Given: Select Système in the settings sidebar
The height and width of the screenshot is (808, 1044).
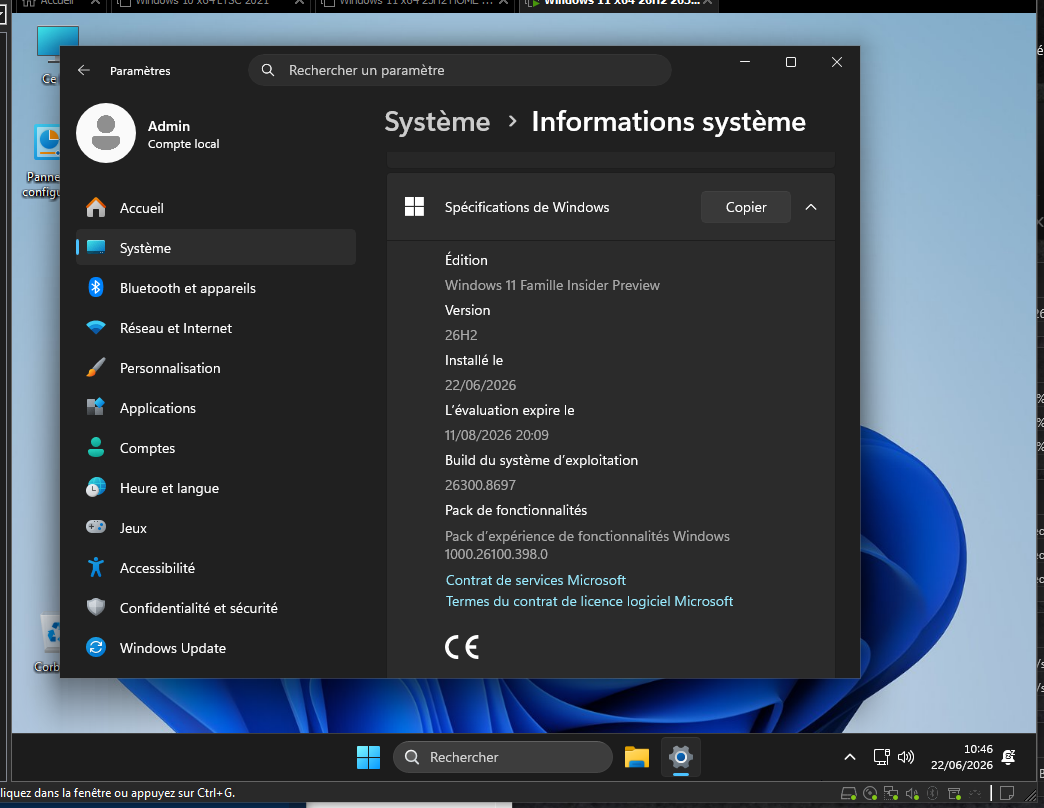Looking at the screenshot, I should pos(216,248).
